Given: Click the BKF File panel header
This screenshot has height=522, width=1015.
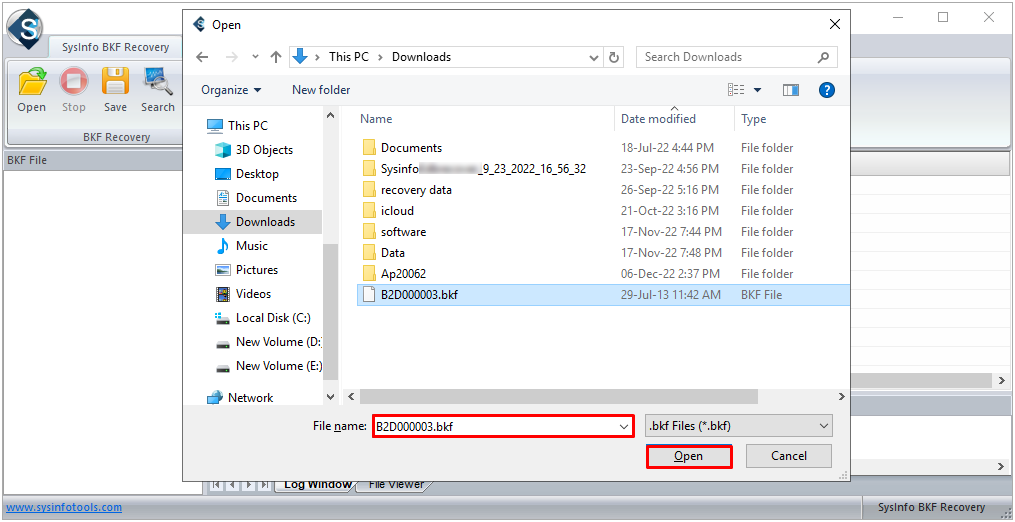Looking at the screenshot, I should point(91,160).
